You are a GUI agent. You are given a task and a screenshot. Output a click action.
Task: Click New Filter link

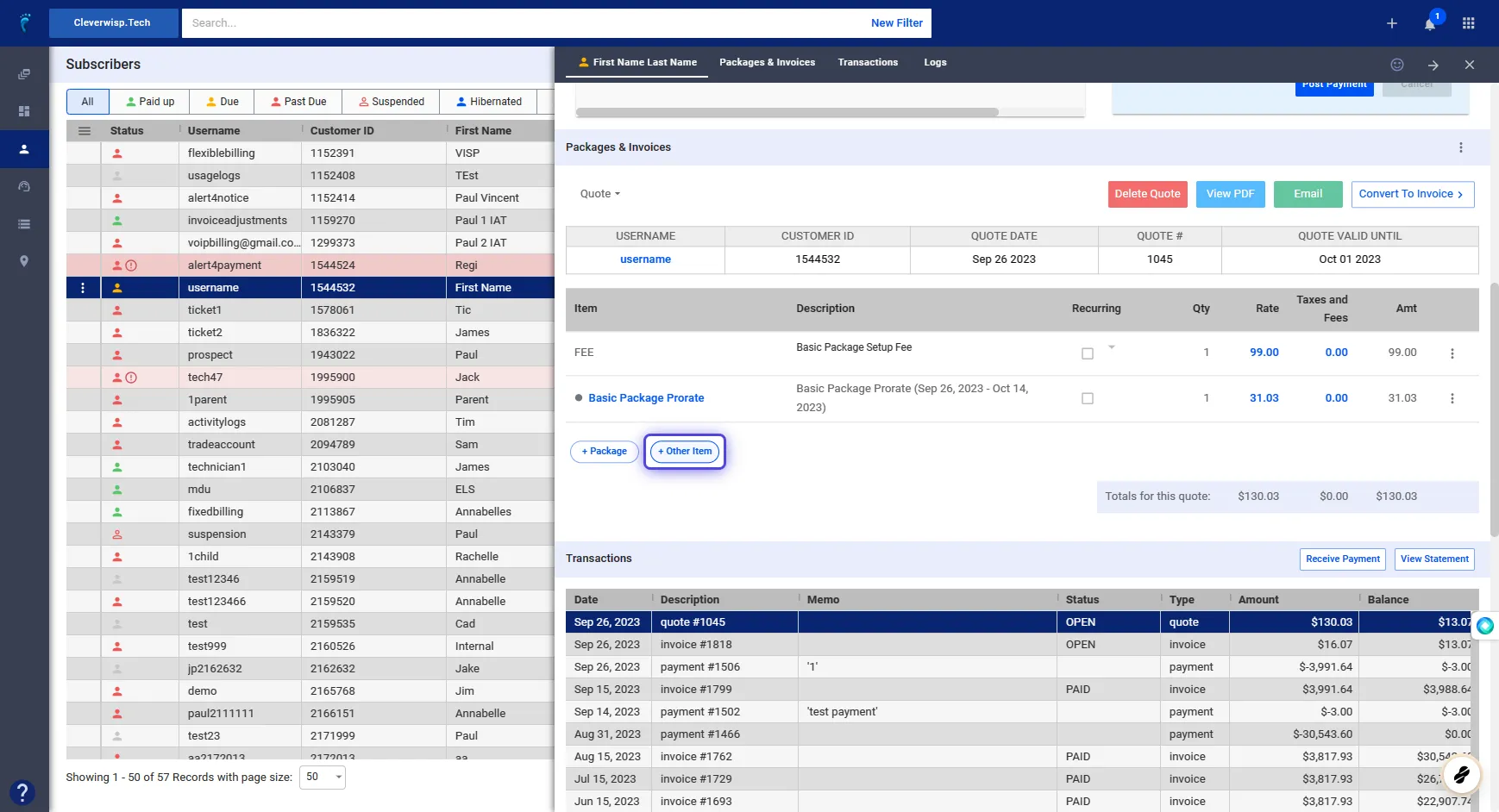897,23
